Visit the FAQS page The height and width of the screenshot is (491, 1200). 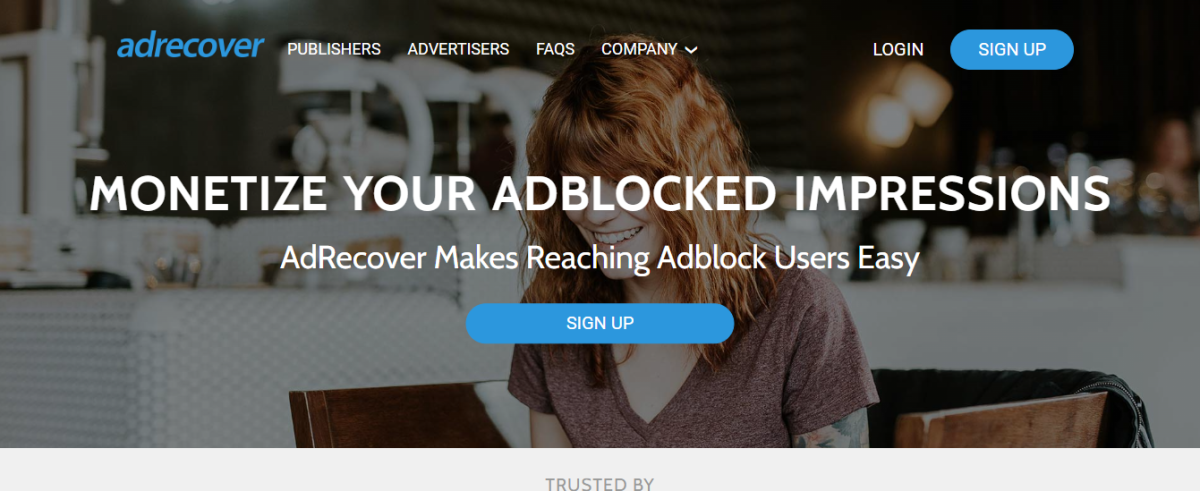coord(555,49)
